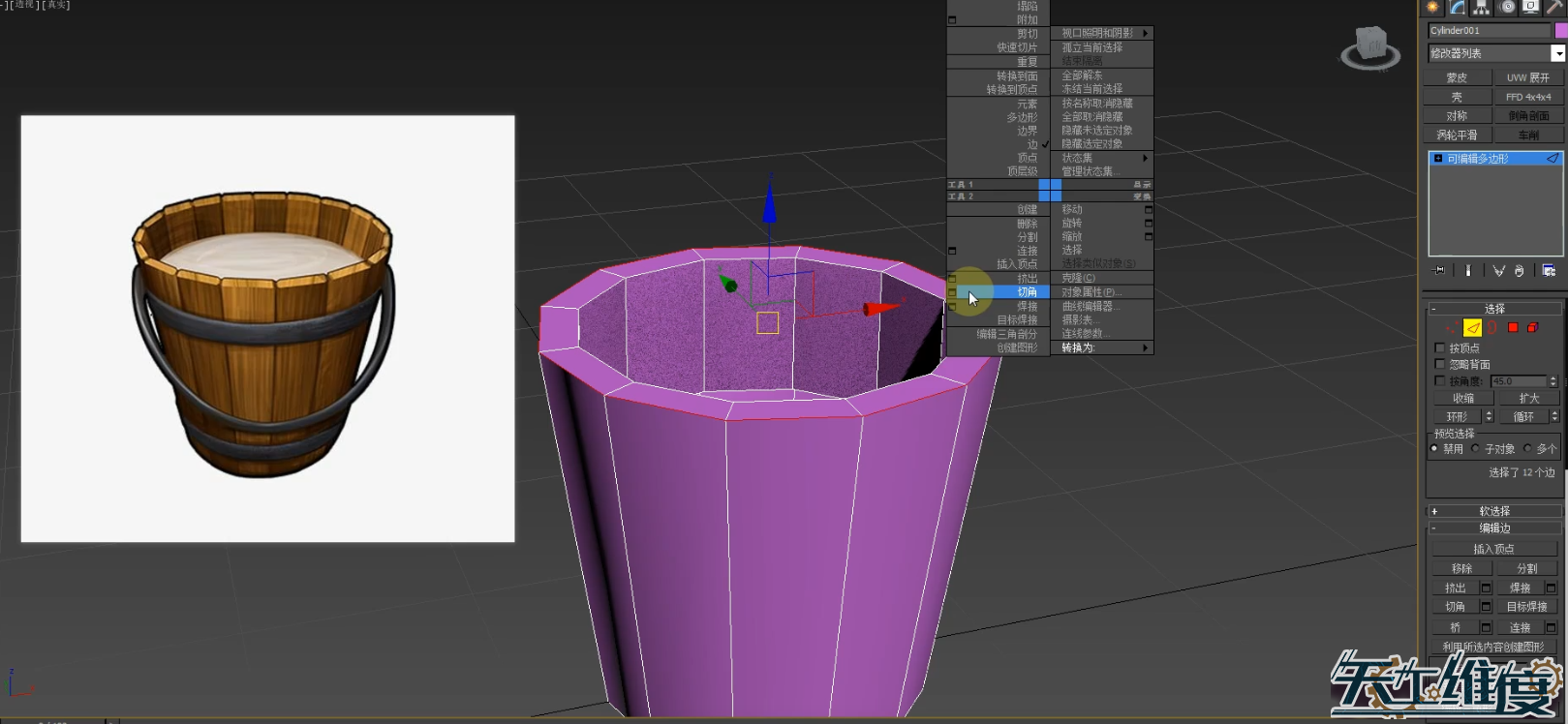Open the 修改器列表 dropdown
The height and width of the screenshot is (724, 1568).
(x=1557, y=54)
